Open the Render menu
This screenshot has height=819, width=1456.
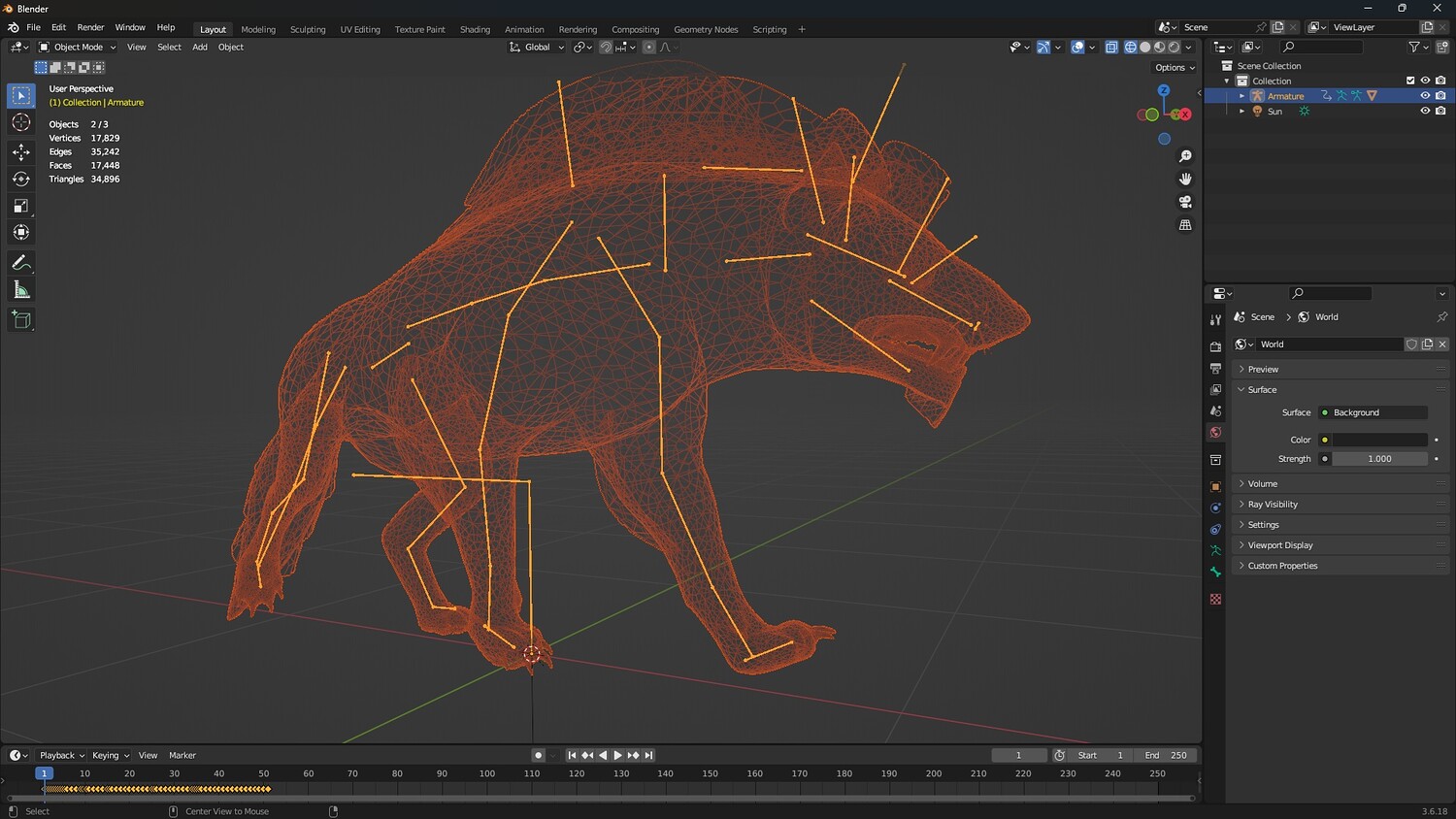click(x=90, y=27)
